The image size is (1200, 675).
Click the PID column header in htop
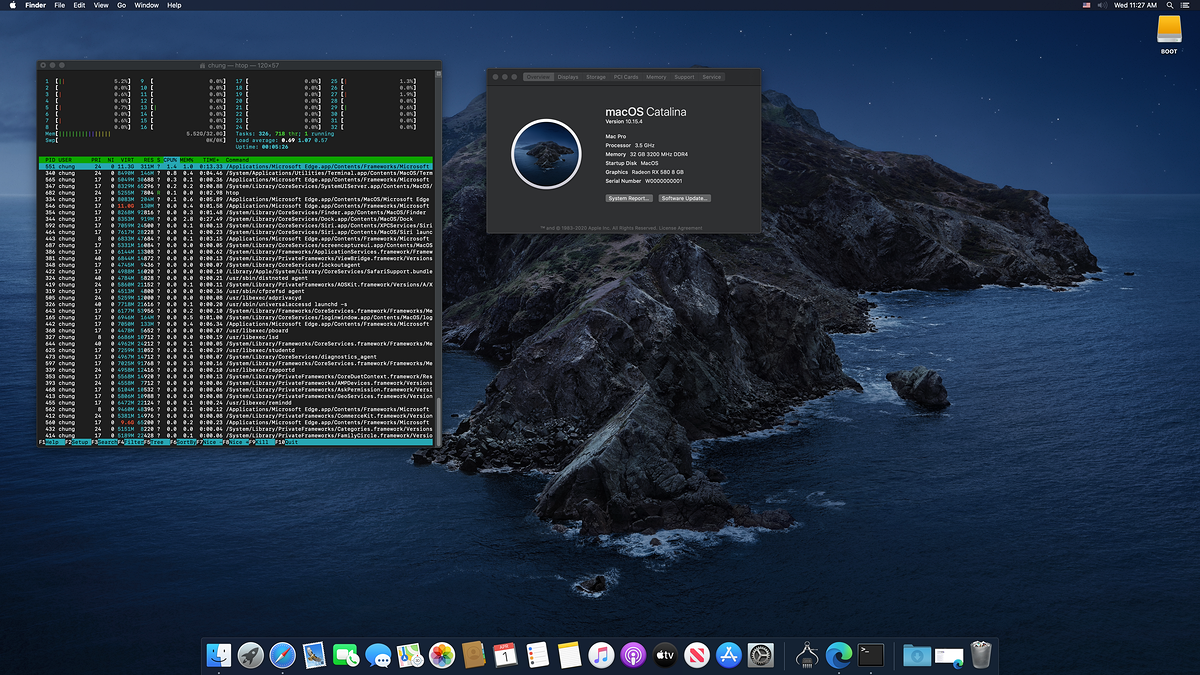coord(49,160)
